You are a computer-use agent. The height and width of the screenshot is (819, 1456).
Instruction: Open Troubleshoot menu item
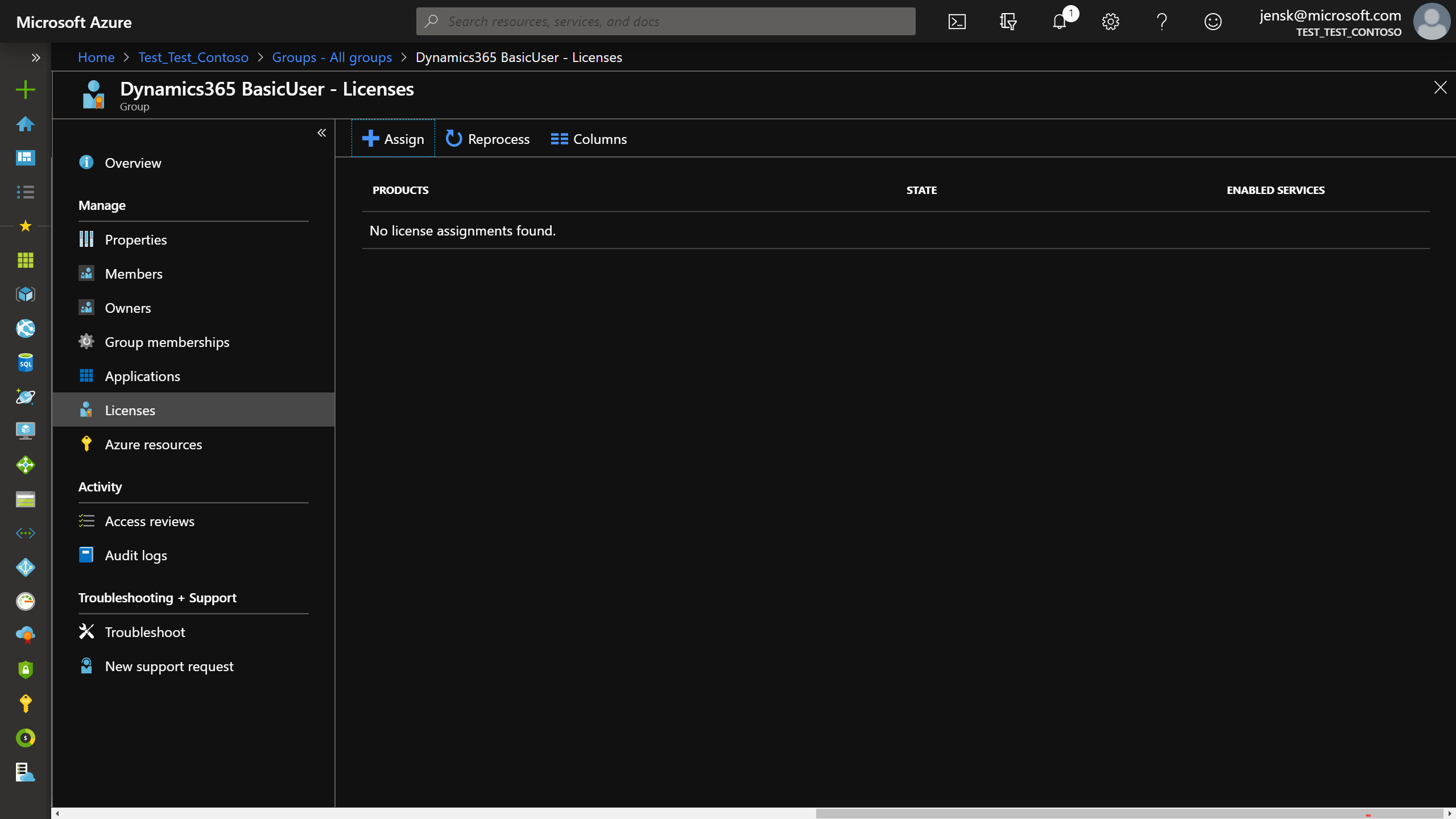[193, 632]
